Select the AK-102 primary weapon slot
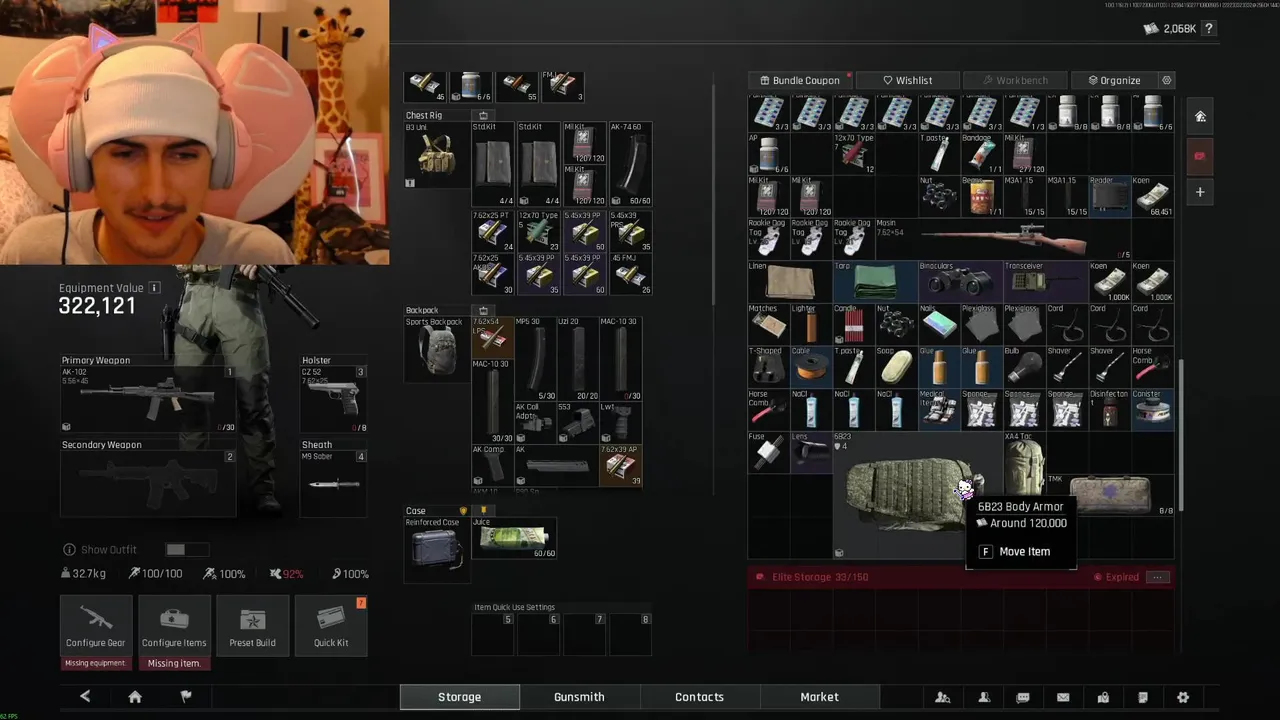 click(148, 400)
